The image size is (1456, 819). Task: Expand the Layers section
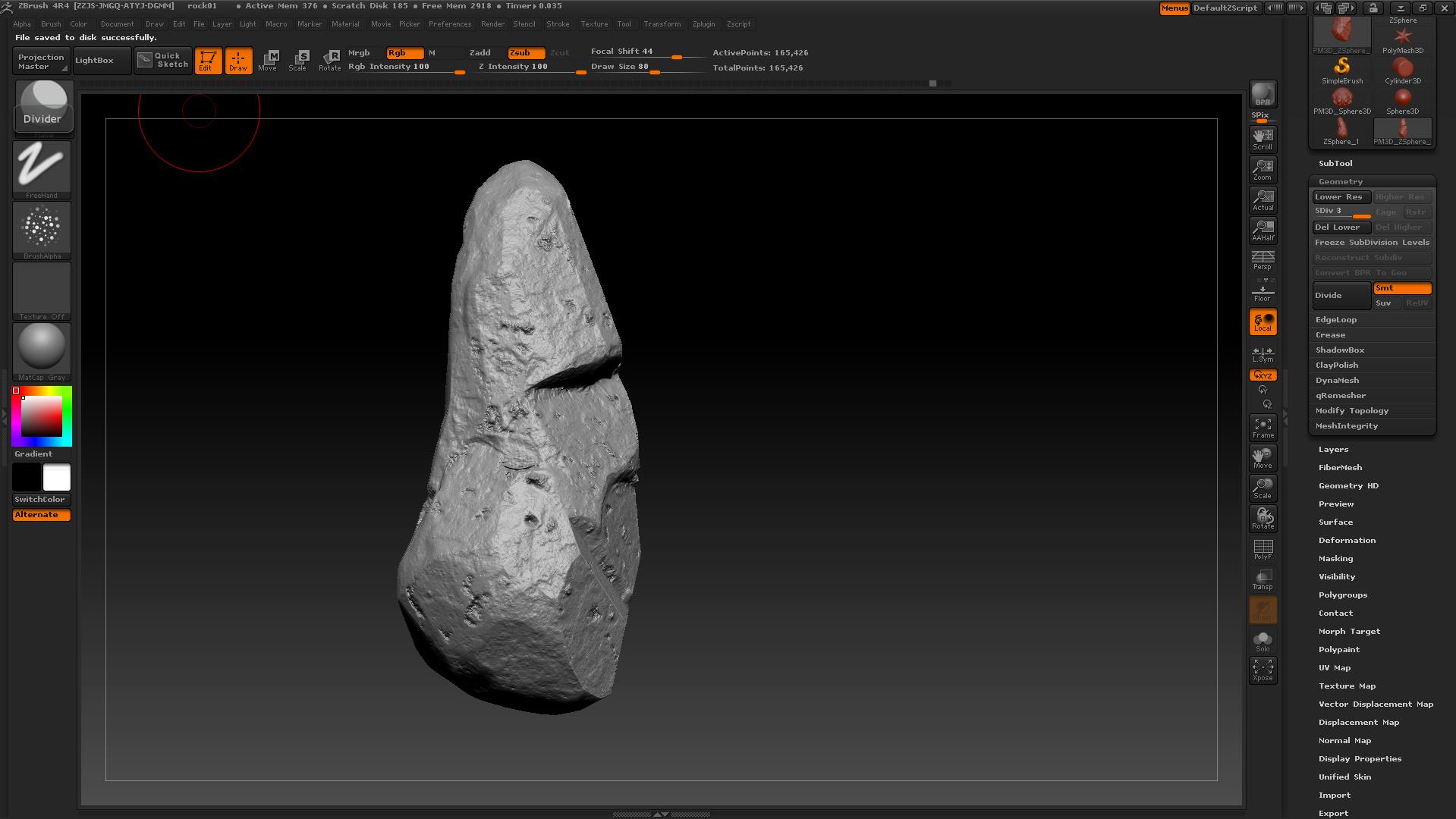1333,450
